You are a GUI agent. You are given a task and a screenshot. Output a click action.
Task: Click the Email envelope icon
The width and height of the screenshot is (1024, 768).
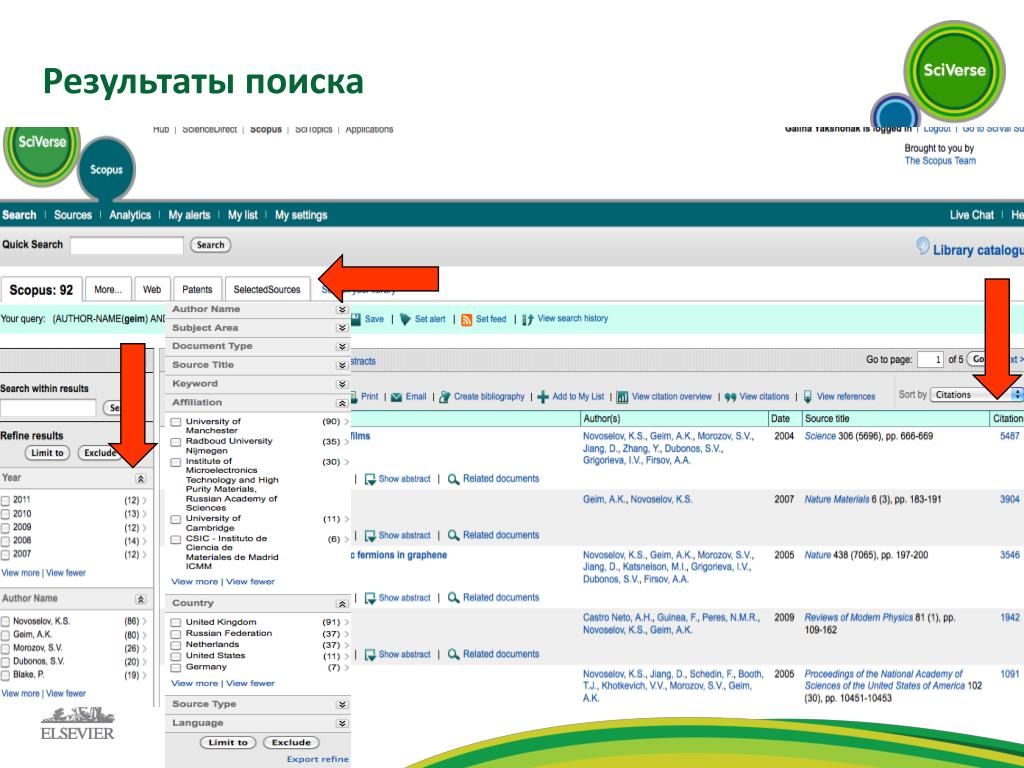pos(396,397)
